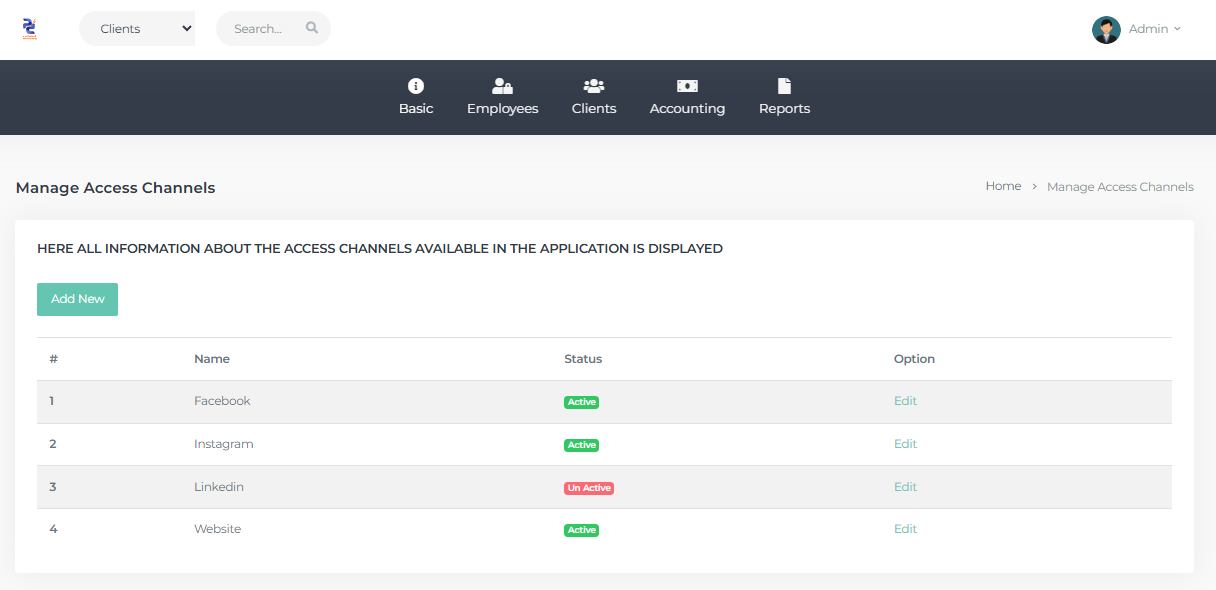The width and height of the screenshot is (1216, 590).
Task: Click the Name column header
Action: click(212, 359)
